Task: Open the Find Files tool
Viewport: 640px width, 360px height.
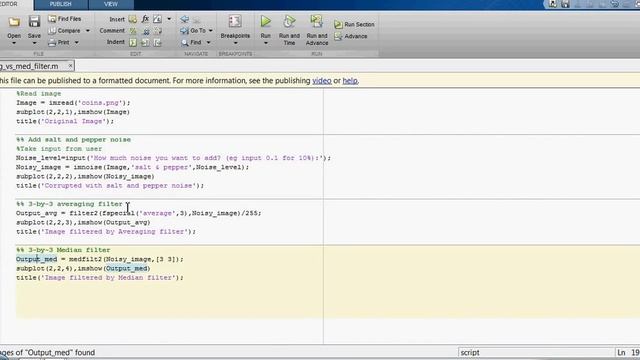Action: click(64, 19)
